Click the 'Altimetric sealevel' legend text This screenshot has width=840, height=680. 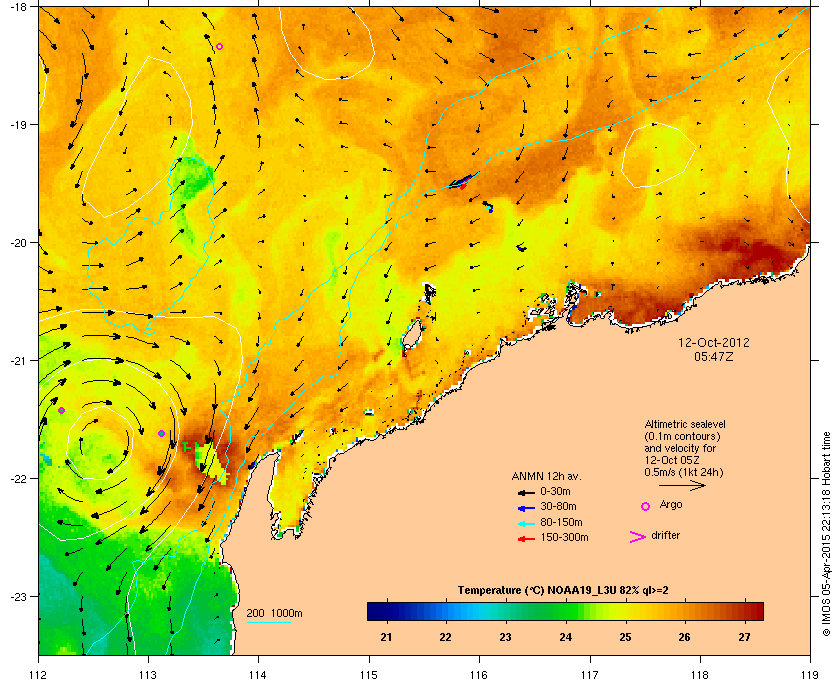(x=685, y=424)
